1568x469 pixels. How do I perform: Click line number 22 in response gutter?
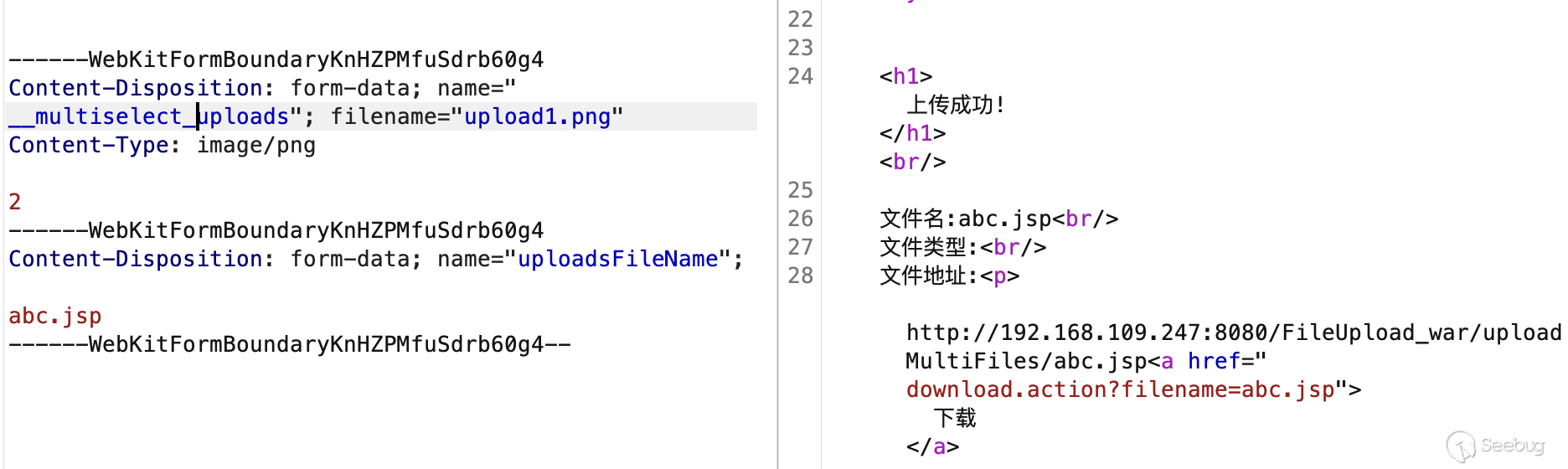[x=801, y=19]
